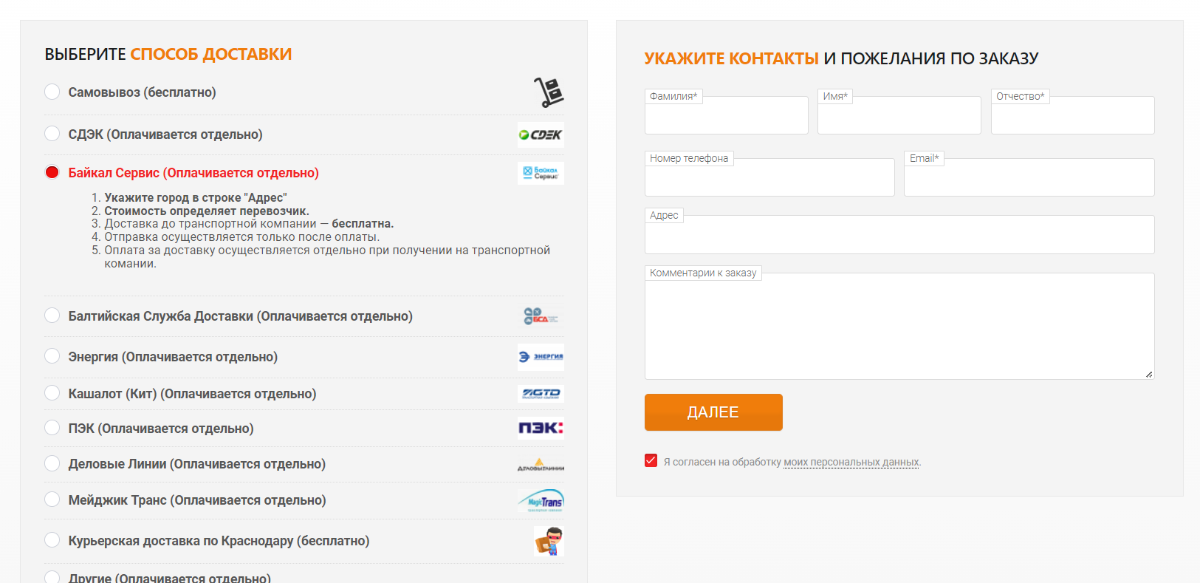Image resolution: width=1200 pixels, height=583 pixels.
Task: Select the Самовывоз (бесплатно) radio option
Action: 53,92
